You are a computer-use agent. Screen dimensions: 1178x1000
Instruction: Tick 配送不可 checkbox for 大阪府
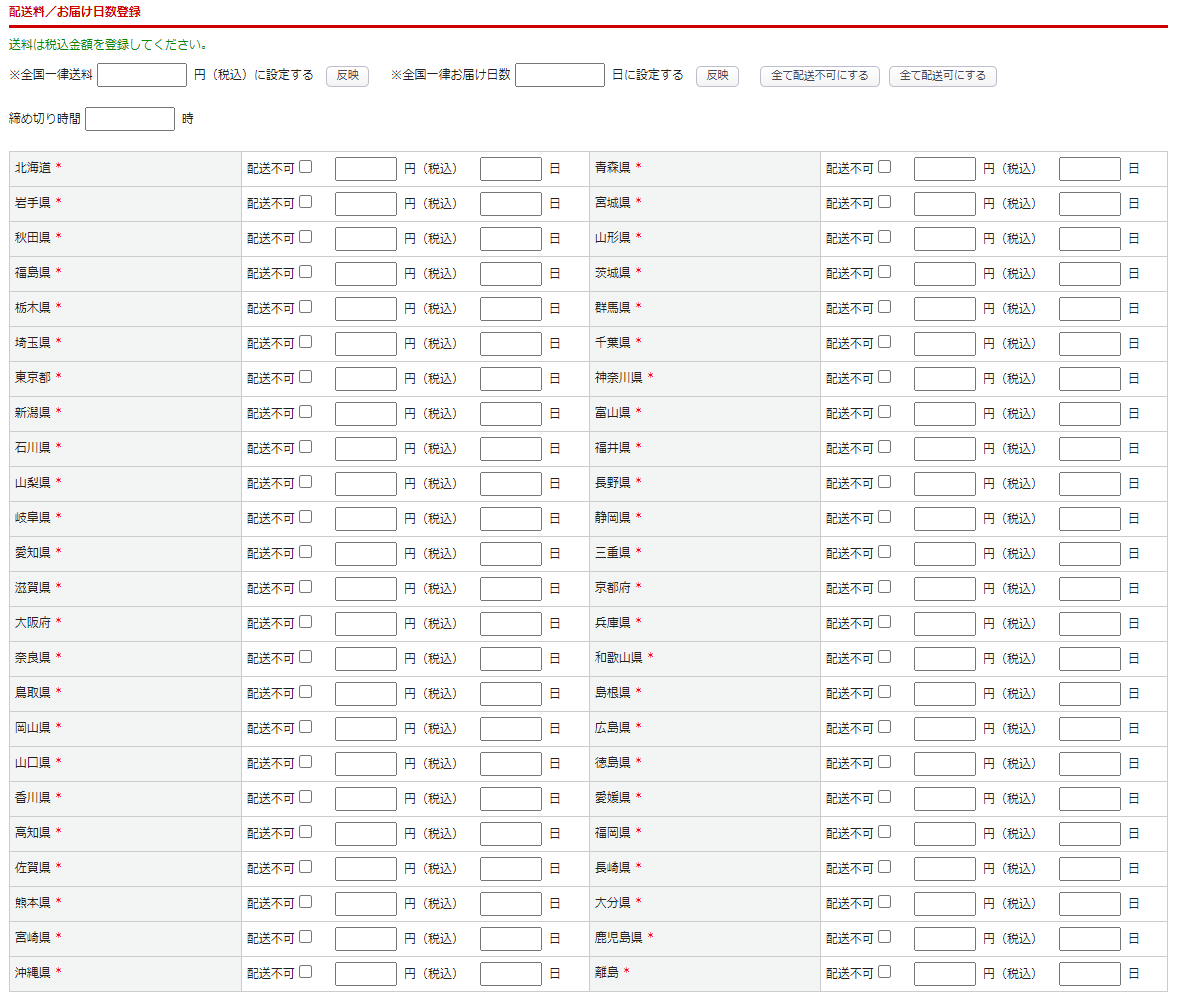pyautogui.click(x=305, y=622)
